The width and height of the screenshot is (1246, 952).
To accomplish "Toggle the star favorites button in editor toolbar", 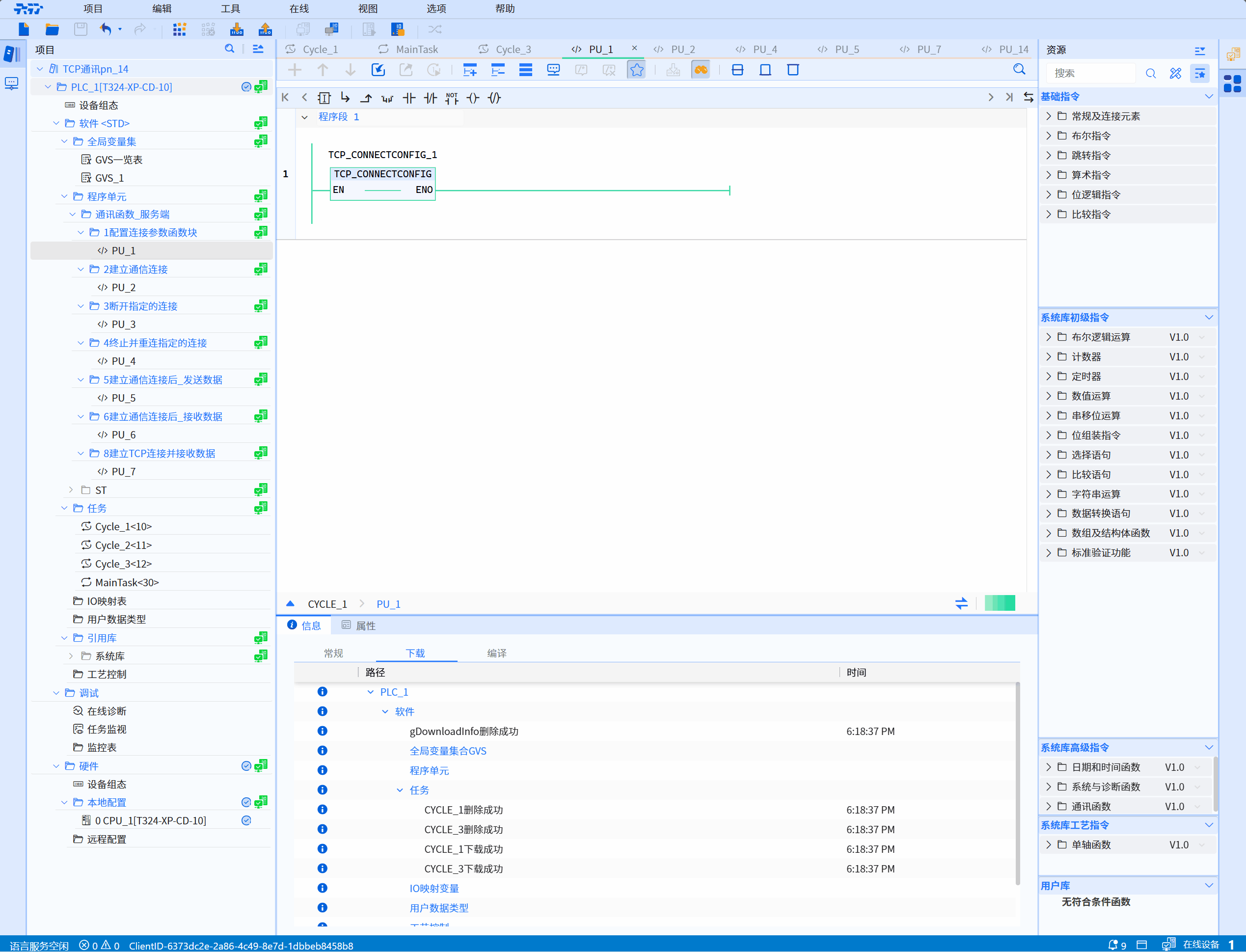I will (x=636, y=70).
